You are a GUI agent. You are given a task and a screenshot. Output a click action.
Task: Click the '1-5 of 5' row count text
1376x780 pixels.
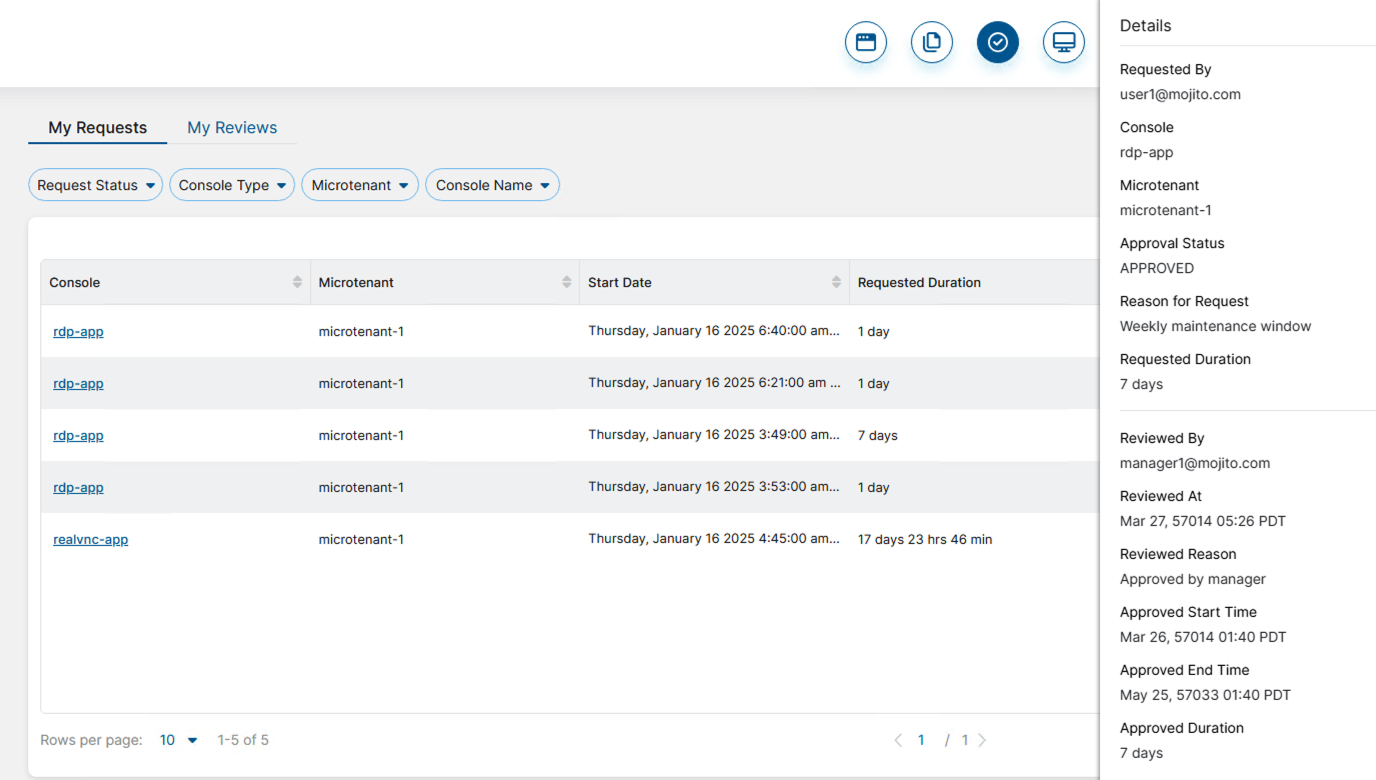click(x=243, y=740)
